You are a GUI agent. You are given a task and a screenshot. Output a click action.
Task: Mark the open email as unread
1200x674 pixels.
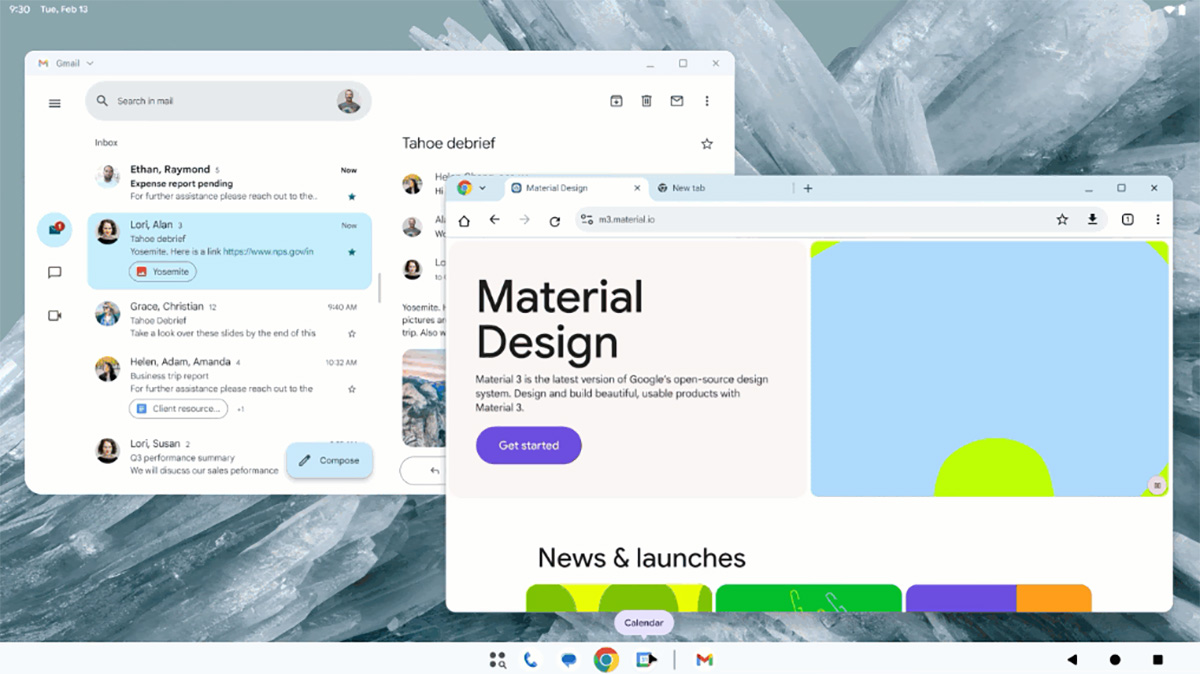pos(677,101)
